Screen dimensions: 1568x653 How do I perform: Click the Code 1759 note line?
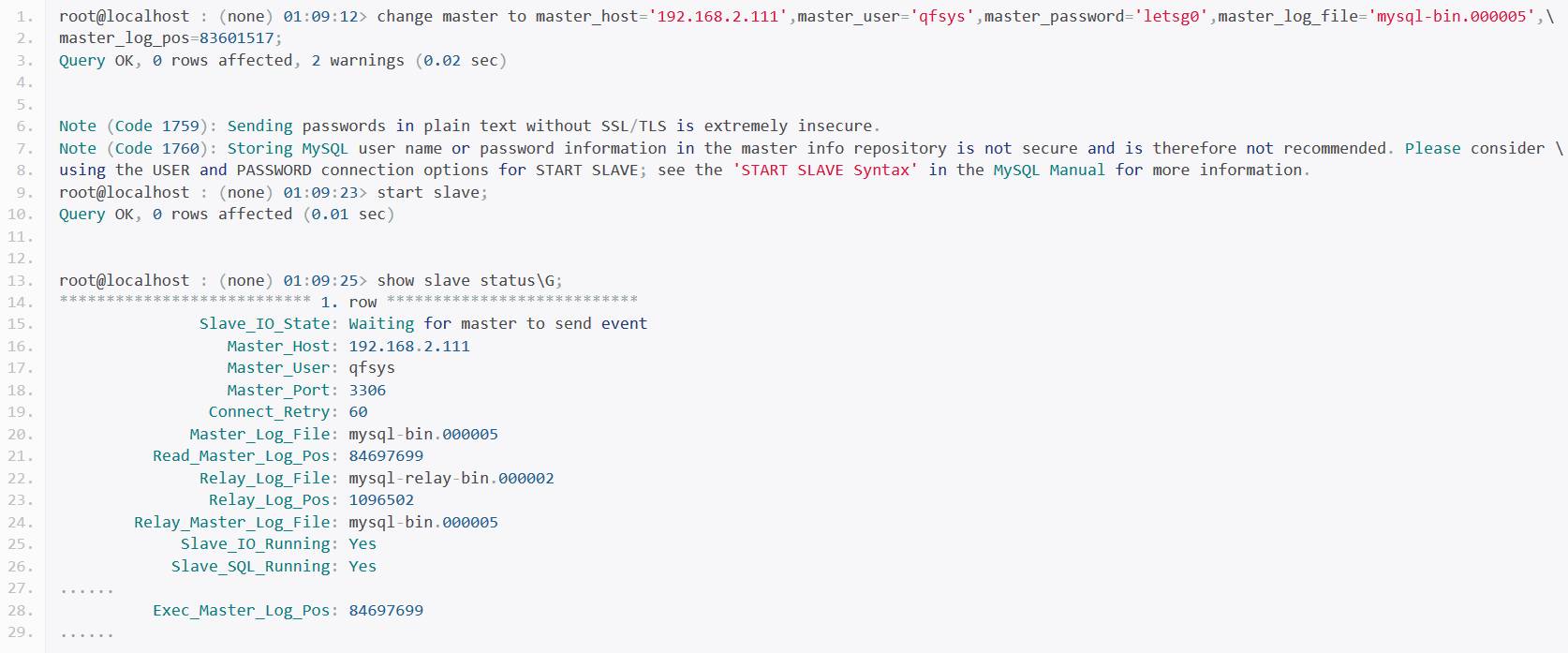pyautogui.click(x=469, y=126)
